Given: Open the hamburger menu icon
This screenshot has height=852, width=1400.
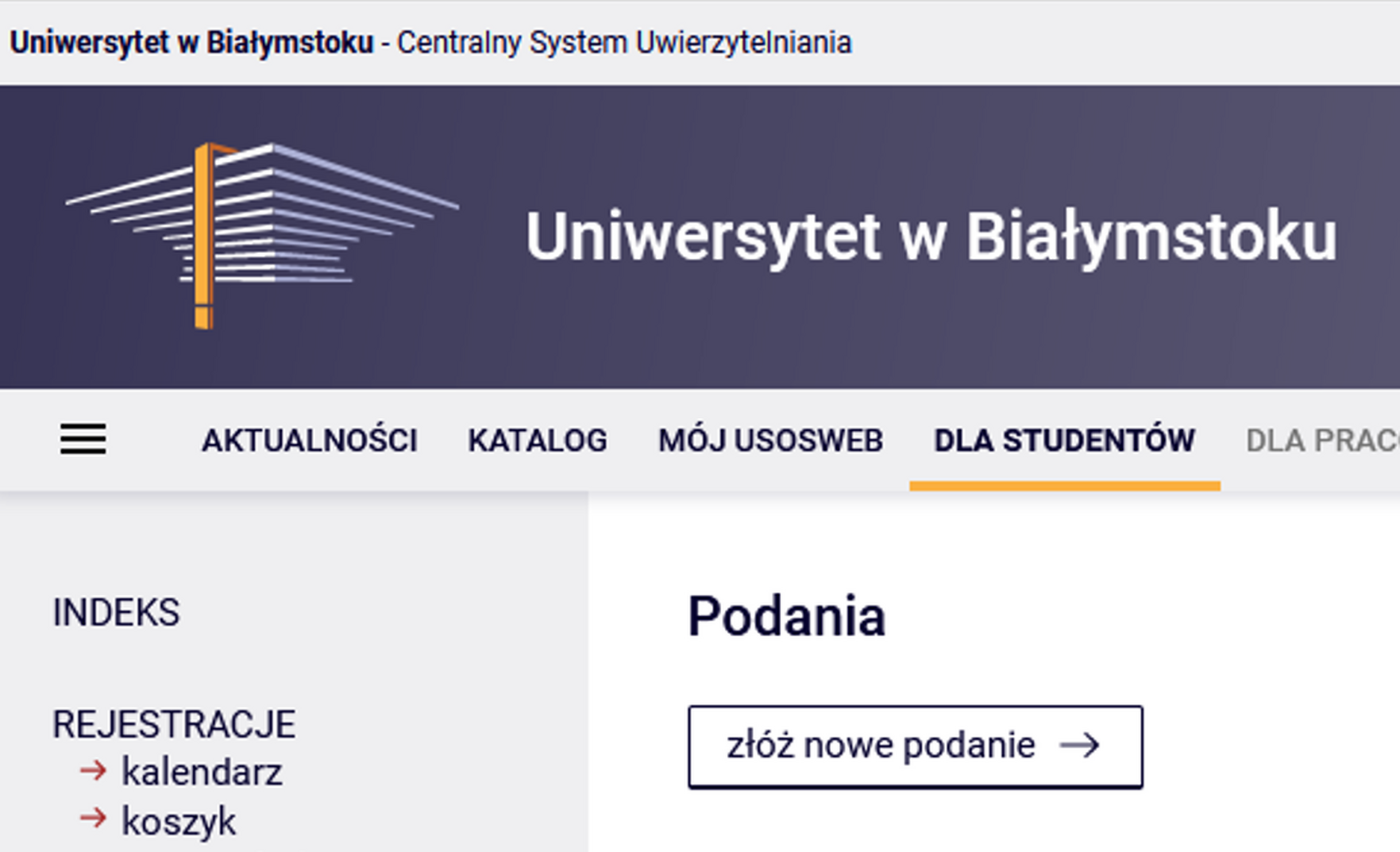Looking at the screenshot, I should point(83,439).
